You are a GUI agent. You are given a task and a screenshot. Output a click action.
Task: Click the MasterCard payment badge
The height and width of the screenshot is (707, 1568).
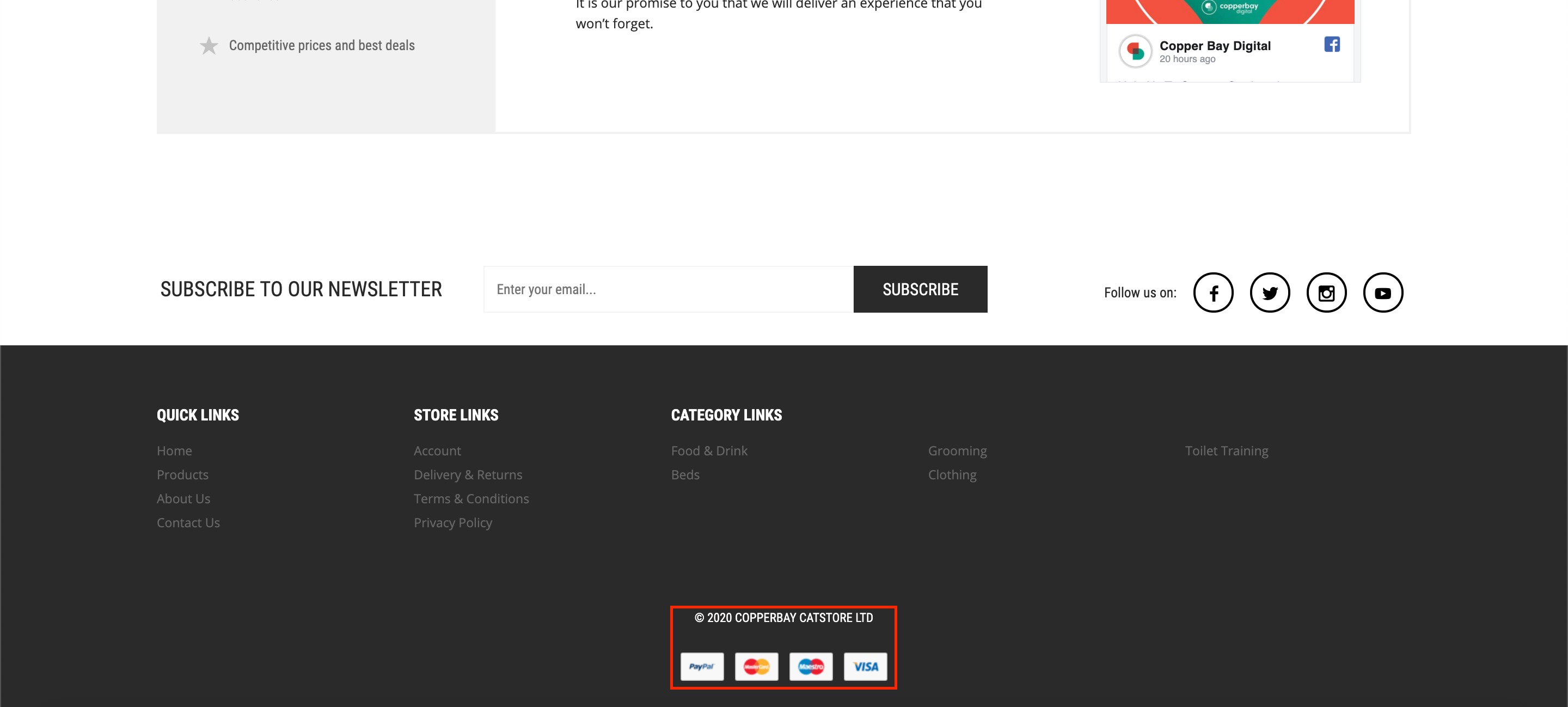click(x=756, y=666)
